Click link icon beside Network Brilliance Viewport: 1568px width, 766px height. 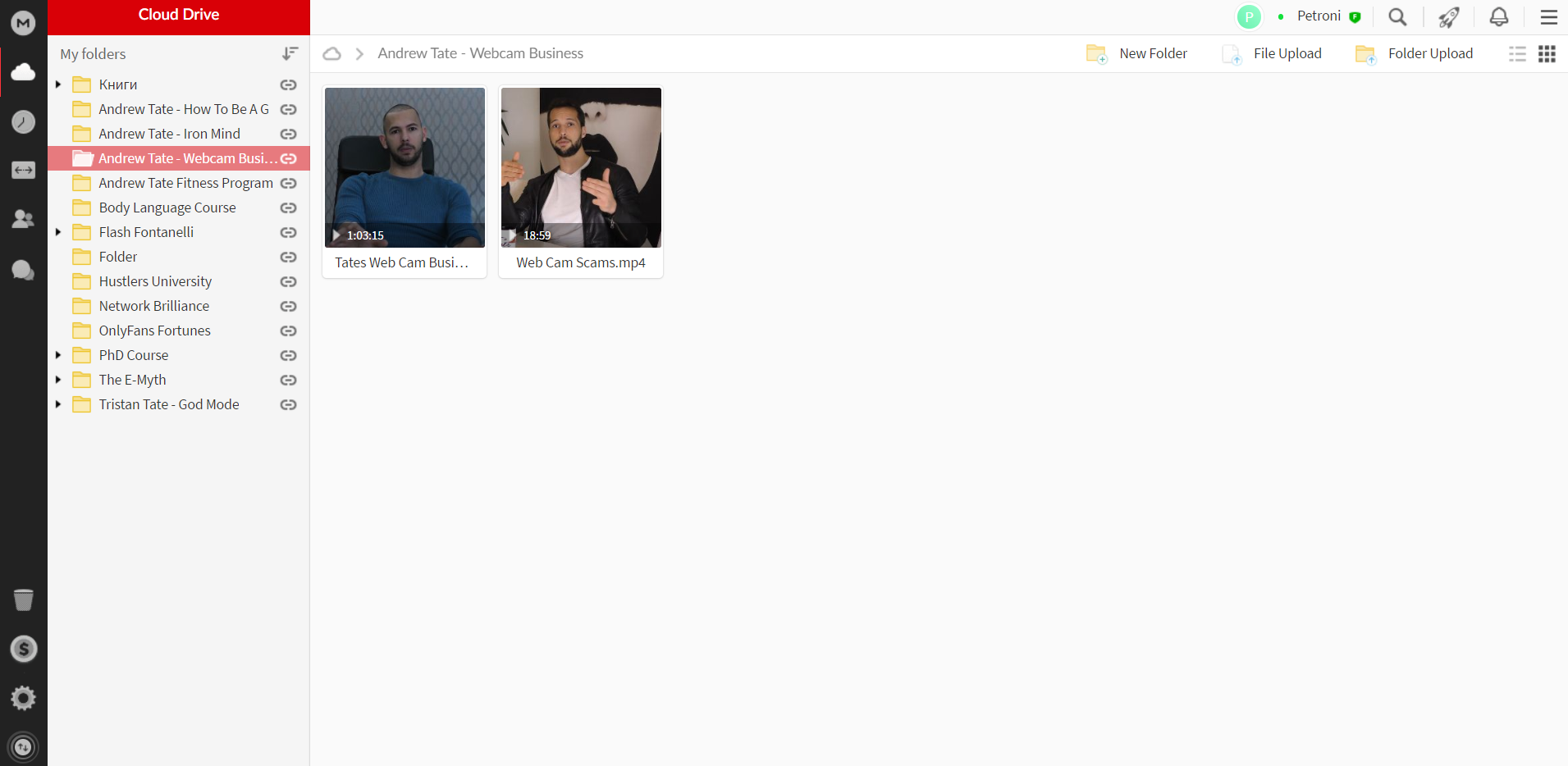[288, 306]
